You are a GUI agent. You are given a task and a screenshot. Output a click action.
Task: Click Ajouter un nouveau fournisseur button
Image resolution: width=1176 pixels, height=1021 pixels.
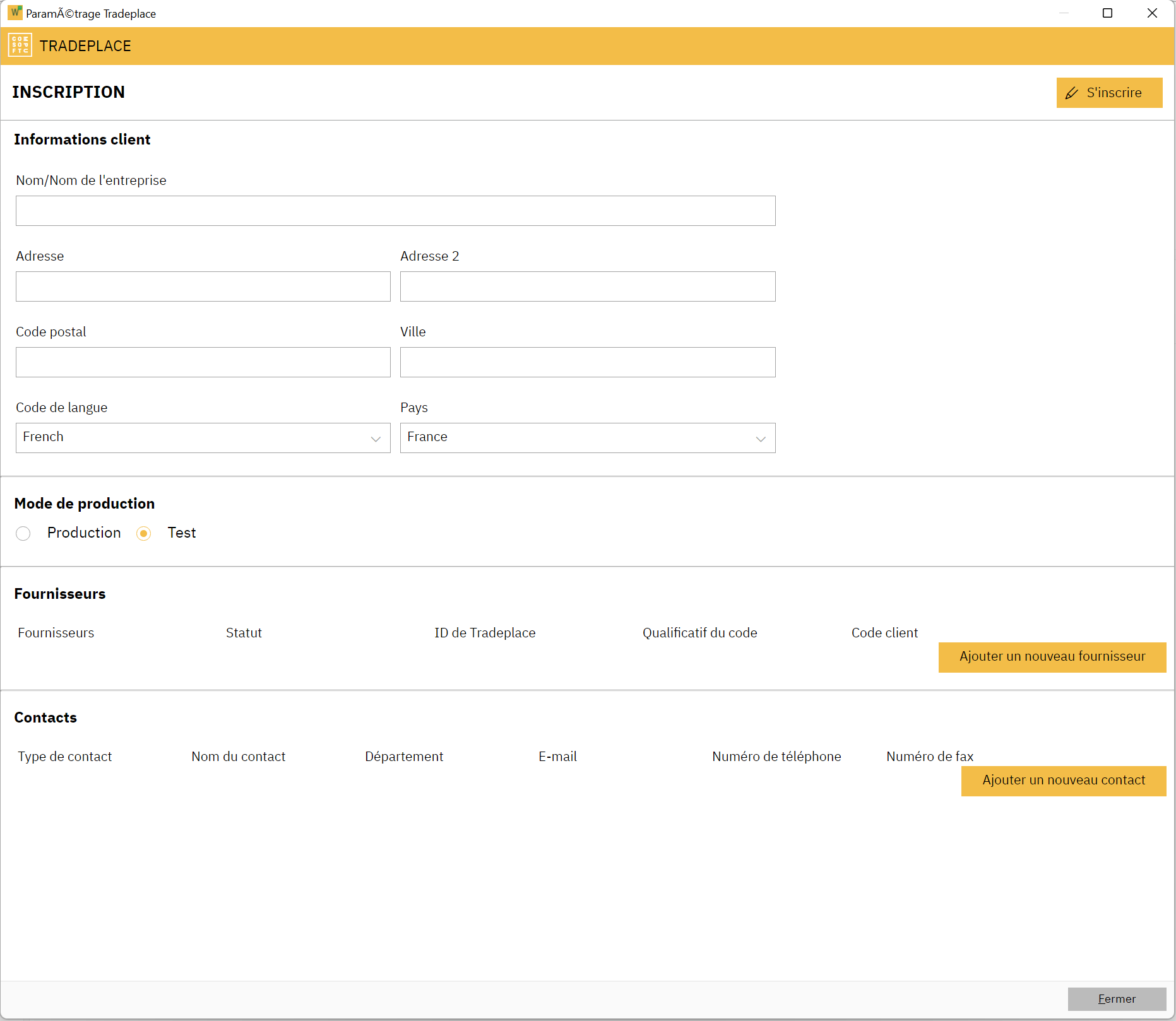pyautogui.click(x=1052, y=657)
